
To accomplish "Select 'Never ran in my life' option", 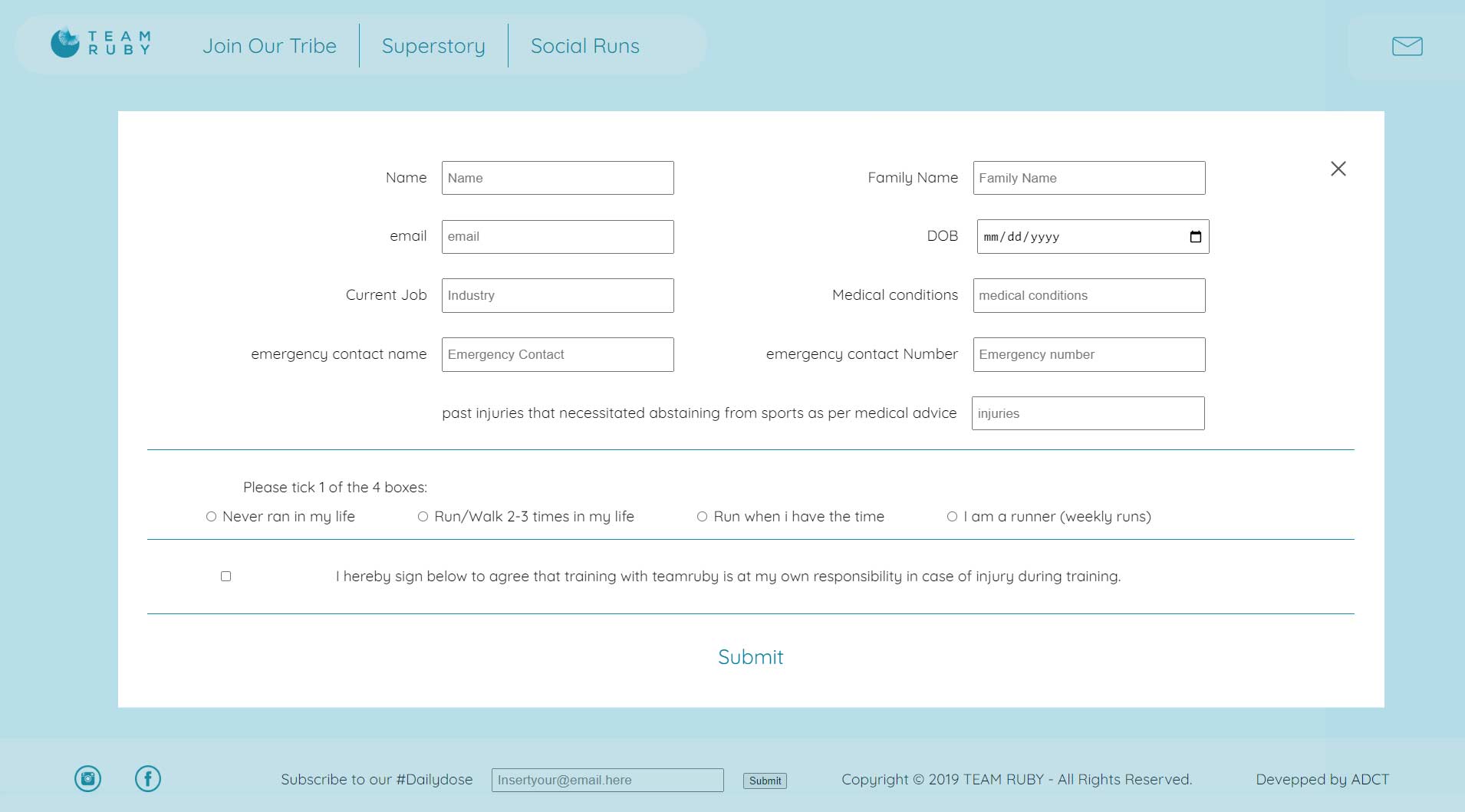I will pyautogui.click(x=212, y=517).
